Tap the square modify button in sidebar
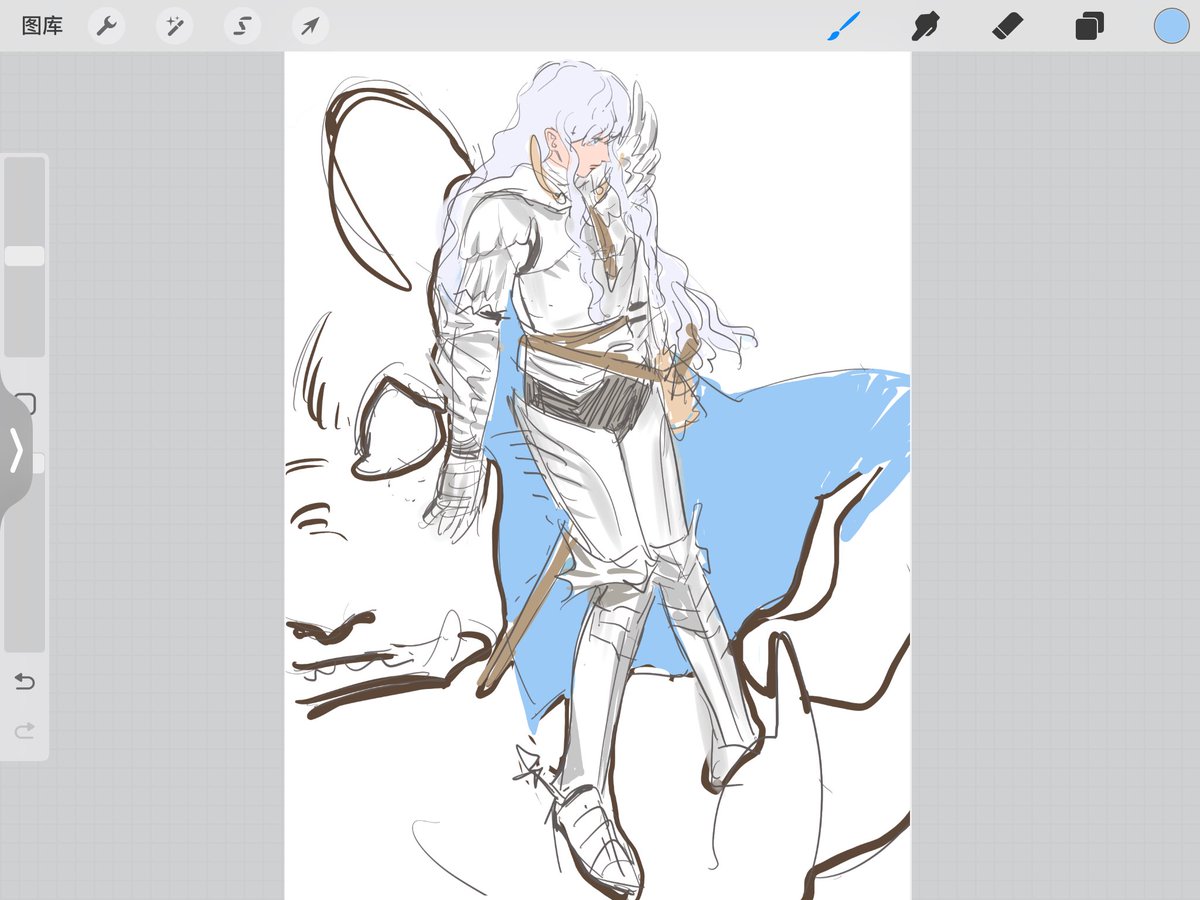 (x=26, y=404)
